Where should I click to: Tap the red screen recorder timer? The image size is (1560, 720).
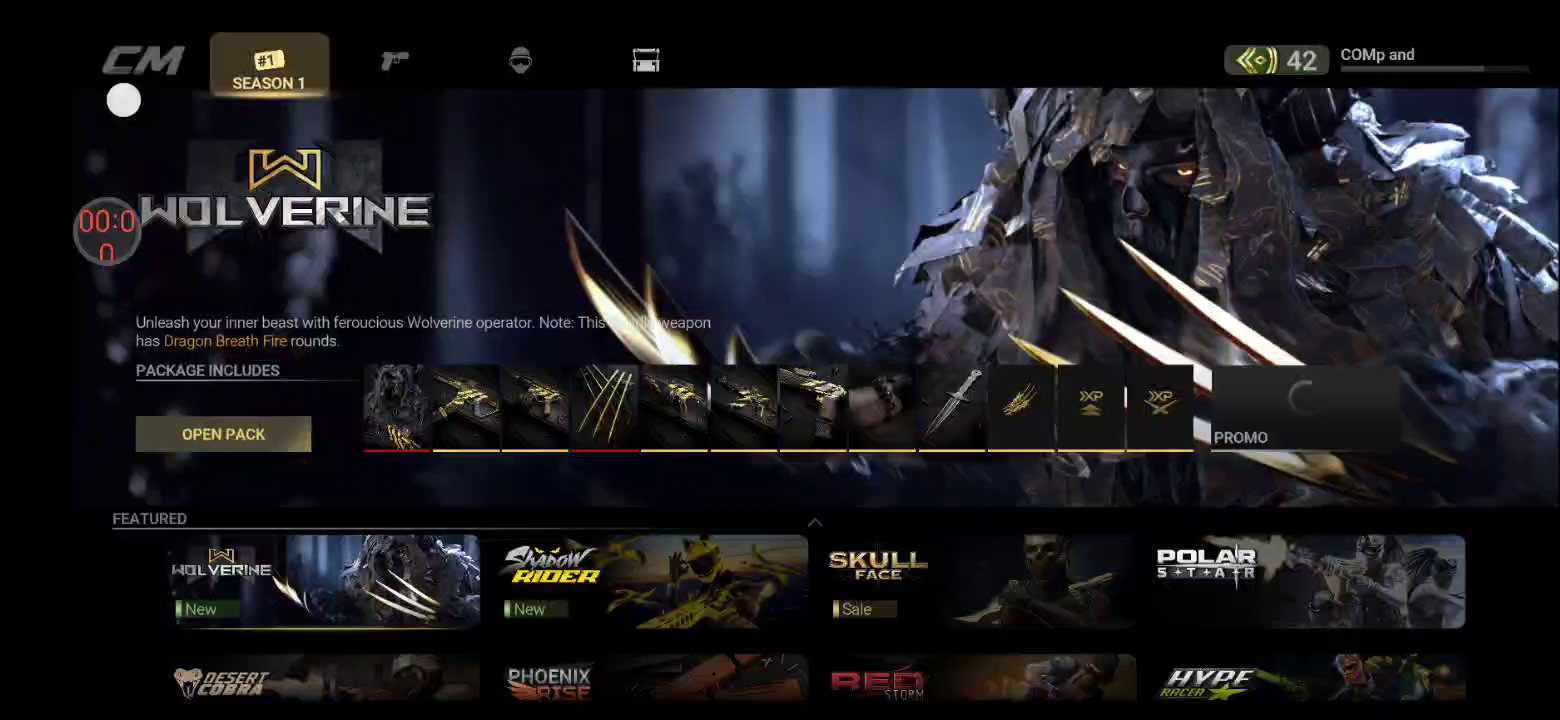tap(107, 231)
